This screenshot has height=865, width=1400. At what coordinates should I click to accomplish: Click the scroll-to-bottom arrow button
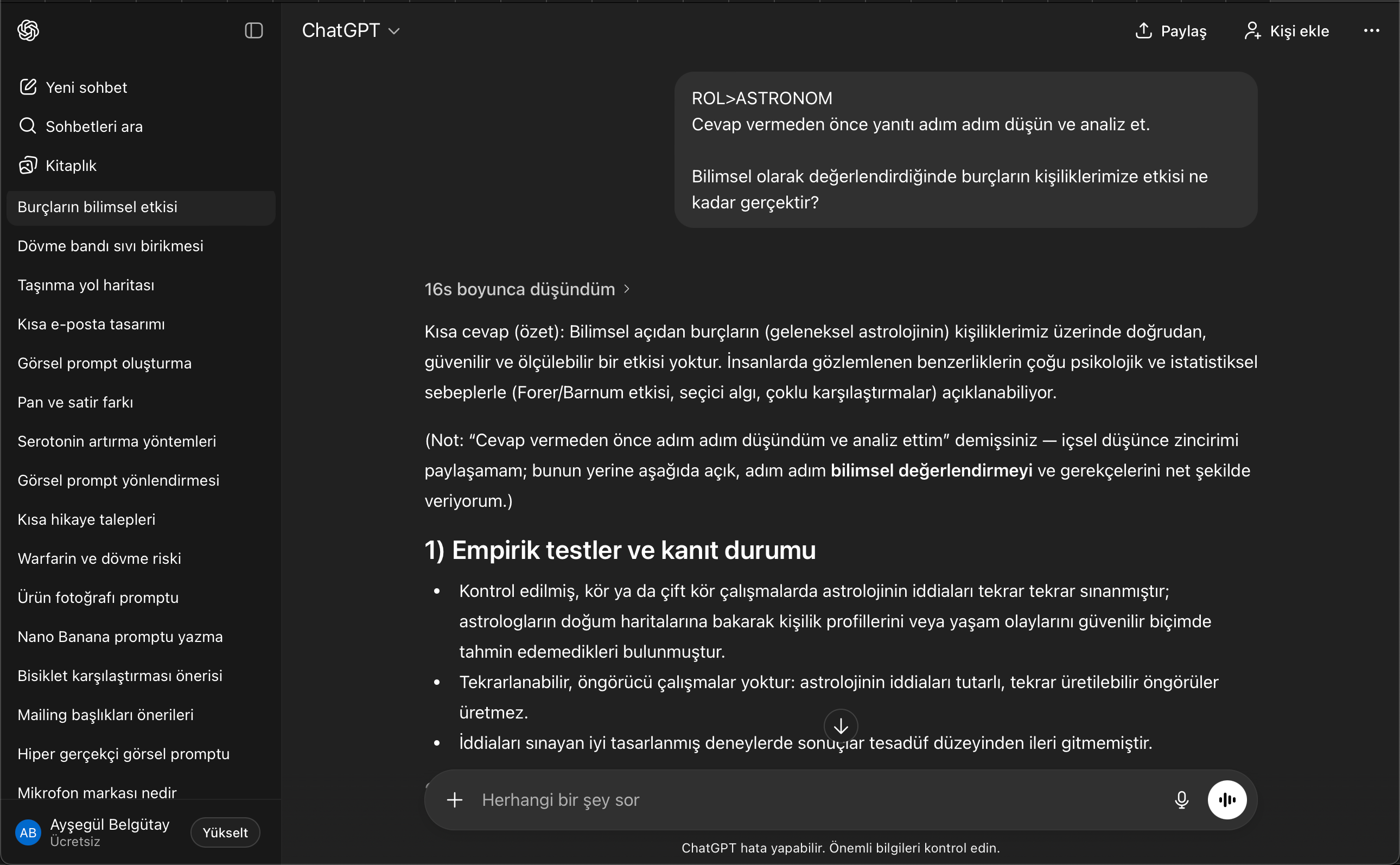tap(840, 726)
